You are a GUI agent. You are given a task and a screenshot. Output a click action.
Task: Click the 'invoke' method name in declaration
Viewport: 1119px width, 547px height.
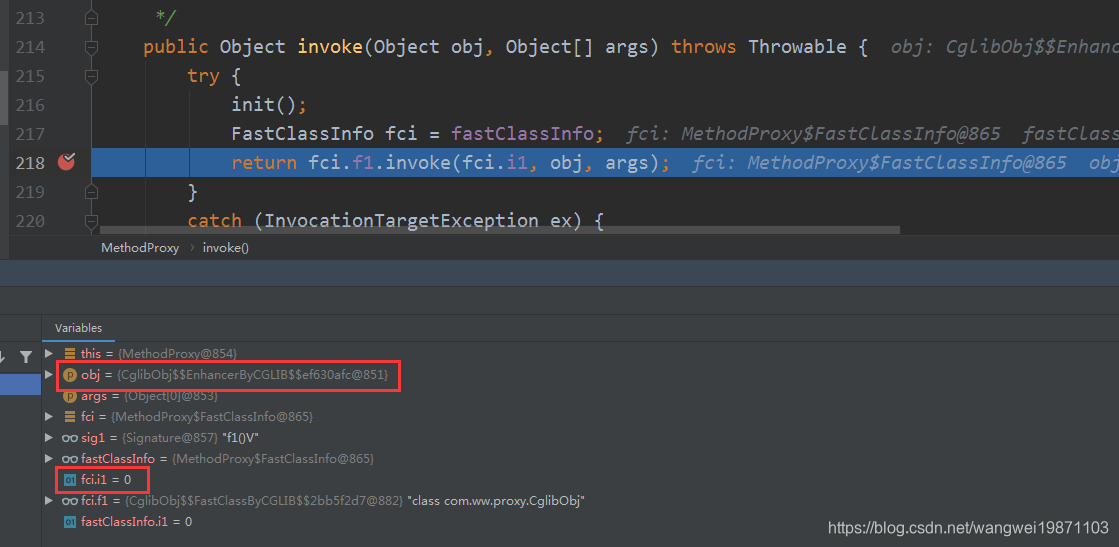pos(330,47)
